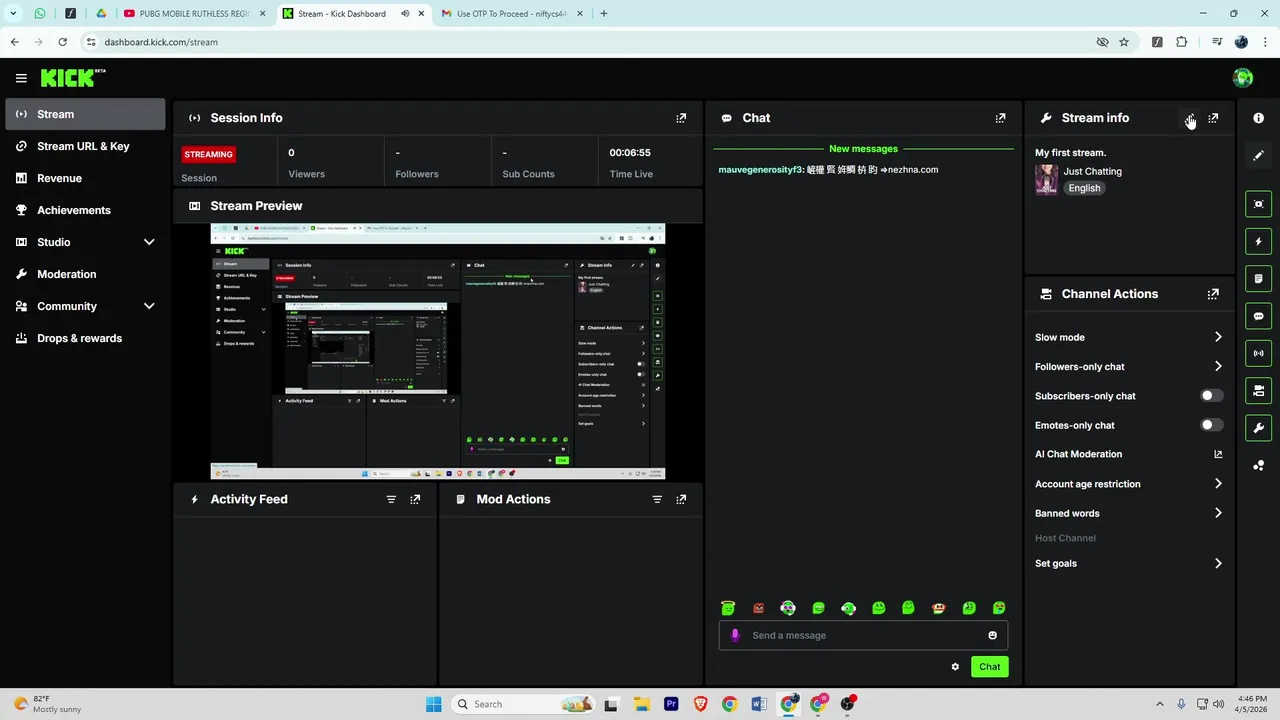
Task: Open chat settings gear icon
Action: pos(955,667)
